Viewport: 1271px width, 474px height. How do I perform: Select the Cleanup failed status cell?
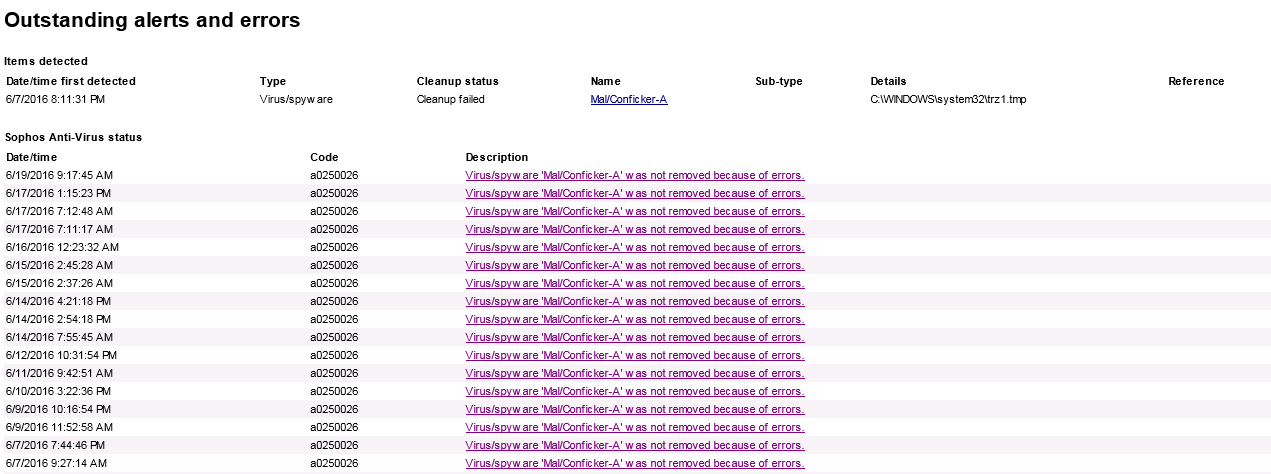pos(451,100)
